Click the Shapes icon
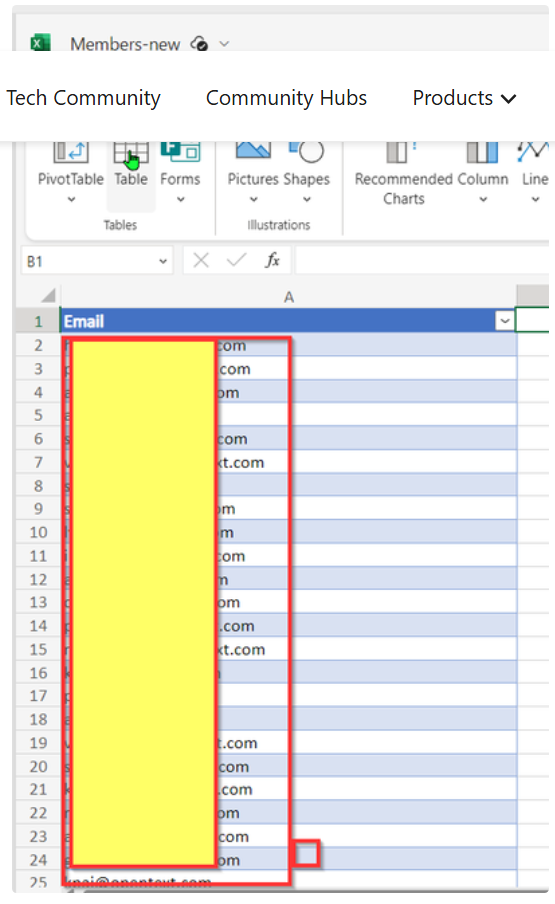Viewport: 555px width, 904px height. (307, 152)
